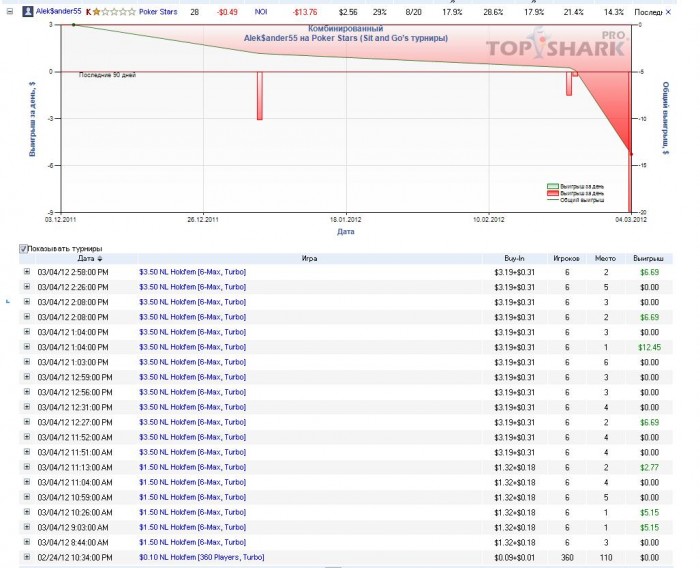This screenshot has height=568, width=700.
Task: Expand the 03/04/12 1:03:00 PM tournament row
Action: click(x=27, y=362)
